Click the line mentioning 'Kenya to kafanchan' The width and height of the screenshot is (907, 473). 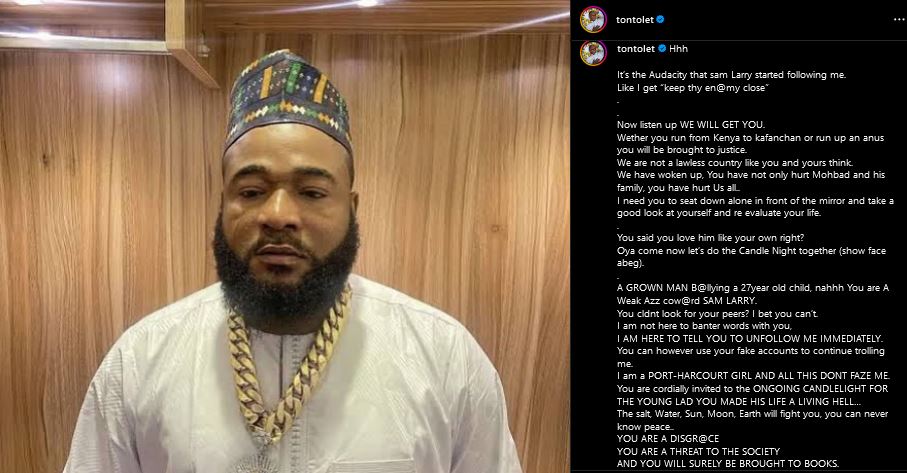tap(750, 138)
